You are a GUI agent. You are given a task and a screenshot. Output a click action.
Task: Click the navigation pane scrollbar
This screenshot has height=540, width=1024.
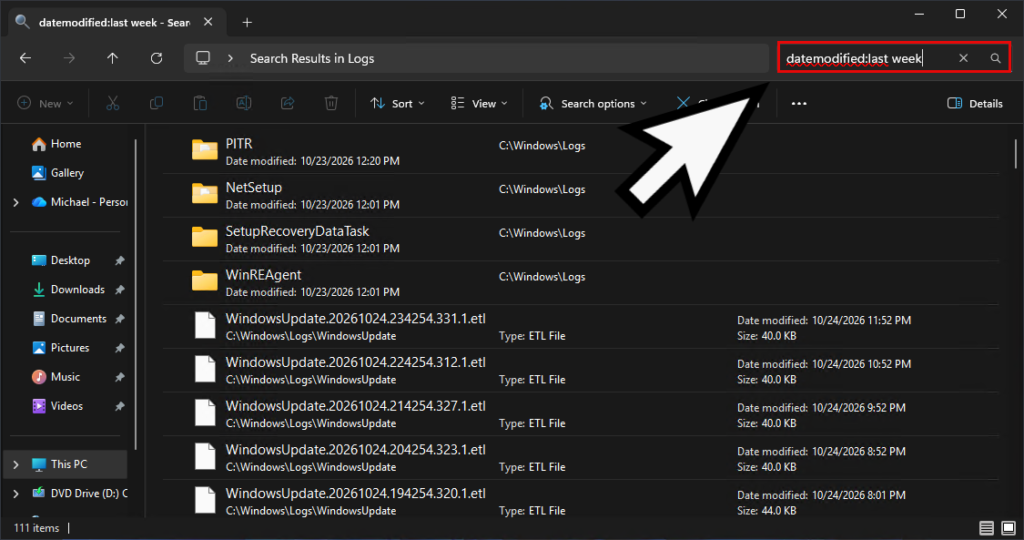136,294
